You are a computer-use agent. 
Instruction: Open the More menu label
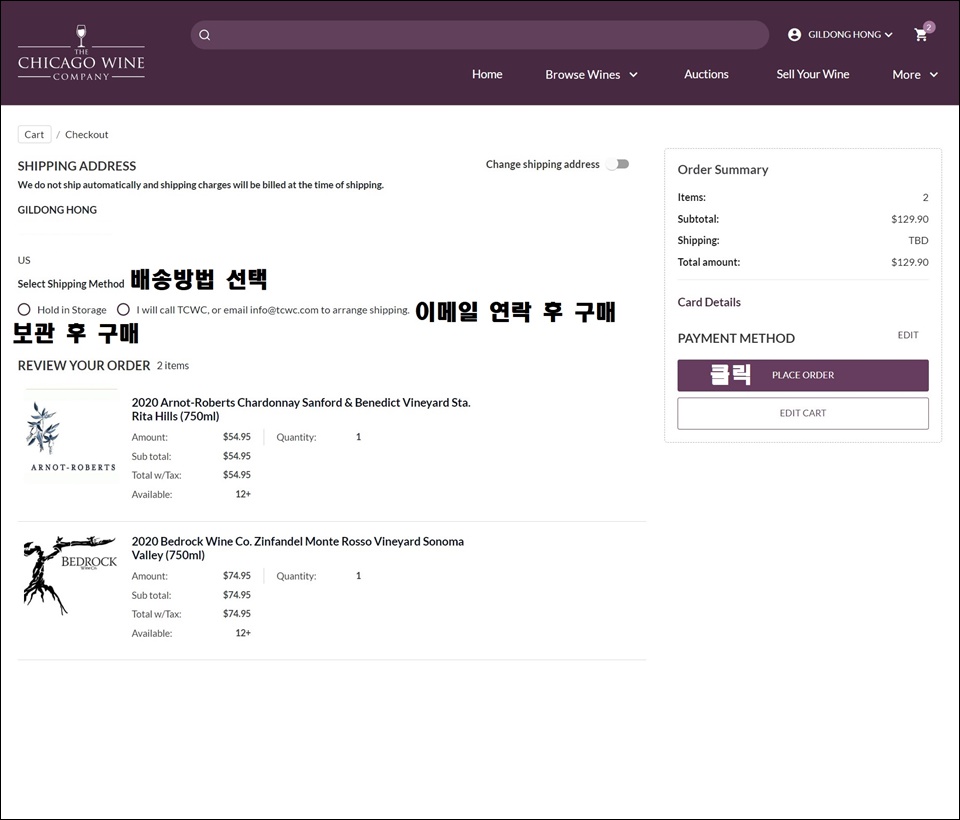(906, 75)
